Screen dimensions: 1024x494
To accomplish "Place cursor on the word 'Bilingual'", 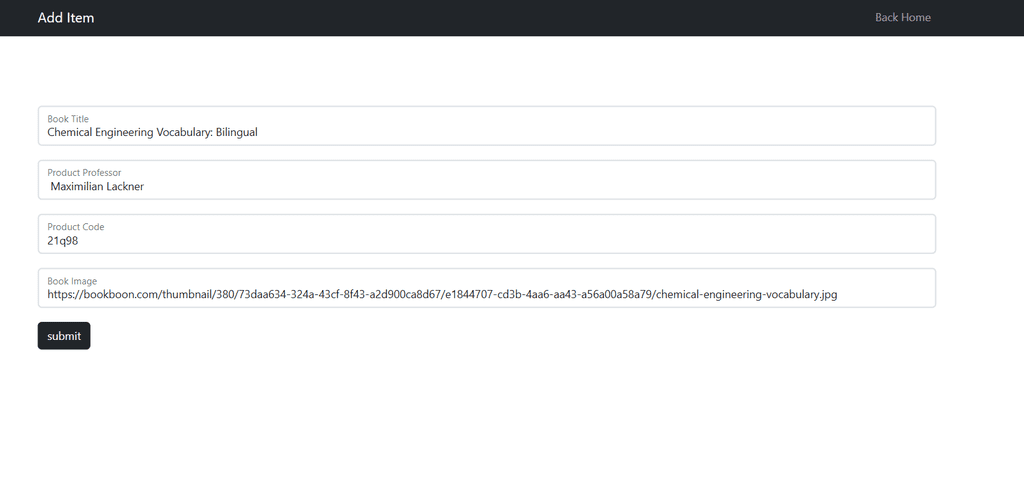I will [x=237, y=132].
